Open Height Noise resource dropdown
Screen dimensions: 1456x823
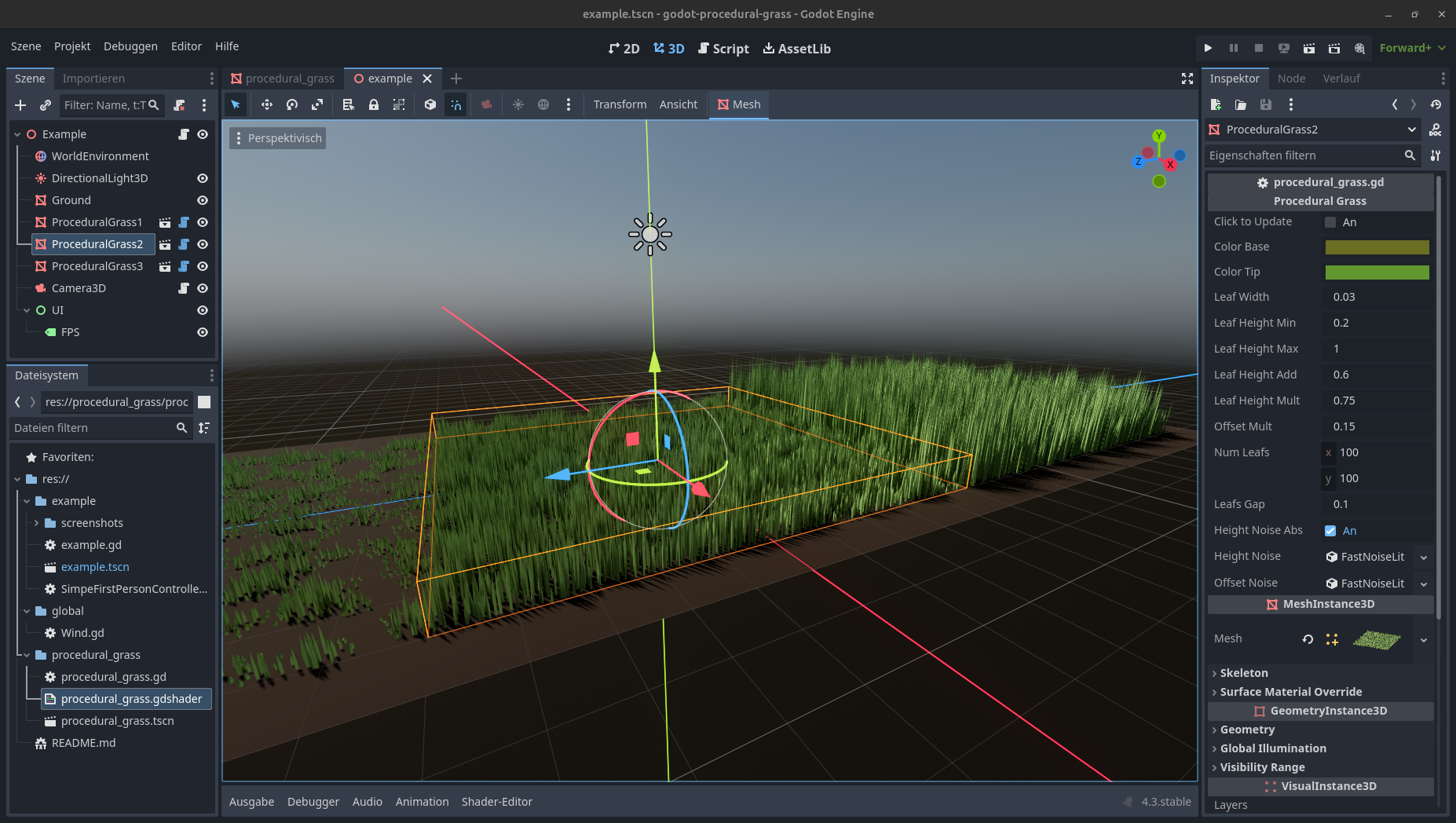[1423, 557]
